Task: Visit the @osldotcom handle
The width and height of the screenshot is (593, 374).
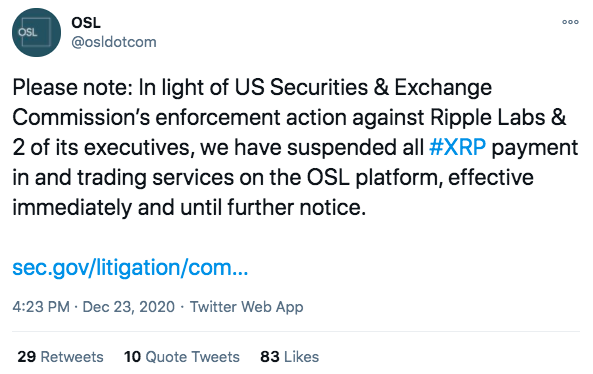Action: 114,42
